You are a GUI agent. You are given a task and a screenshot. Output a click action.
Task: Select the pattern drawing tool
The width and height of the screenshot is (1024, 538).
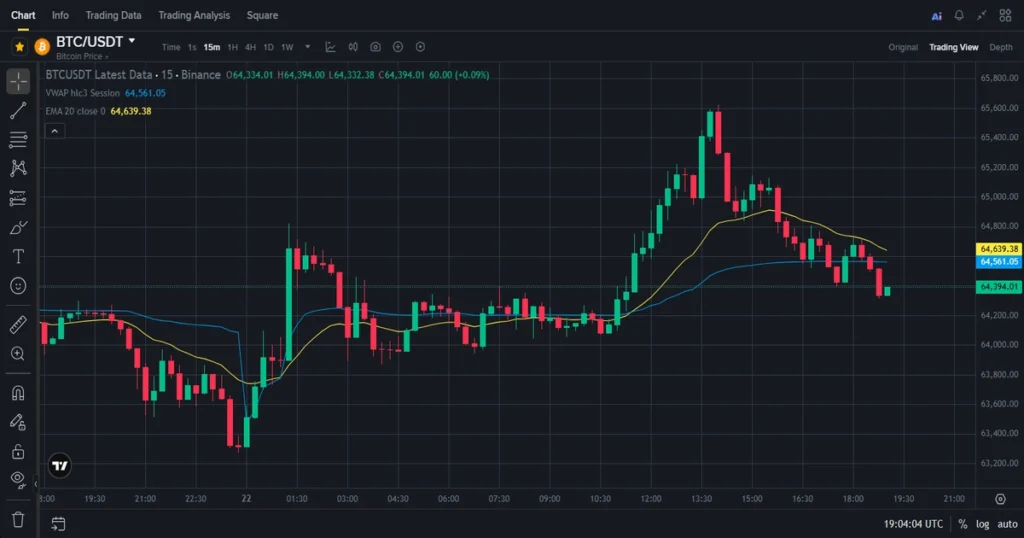[x=18, y=168]
